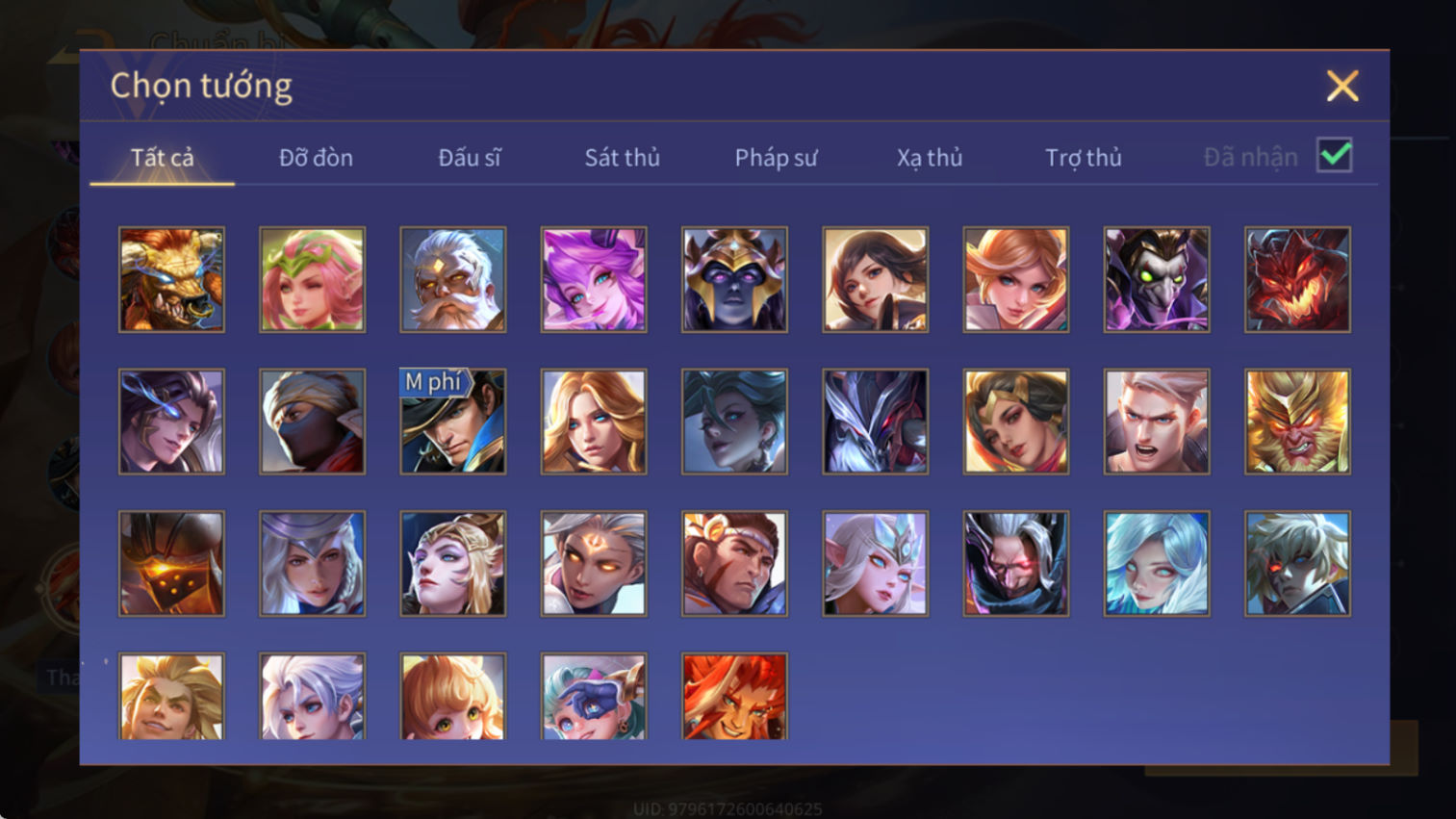Choose the blue ice-haired girl hero
1456x819 pixels.
1157,564
